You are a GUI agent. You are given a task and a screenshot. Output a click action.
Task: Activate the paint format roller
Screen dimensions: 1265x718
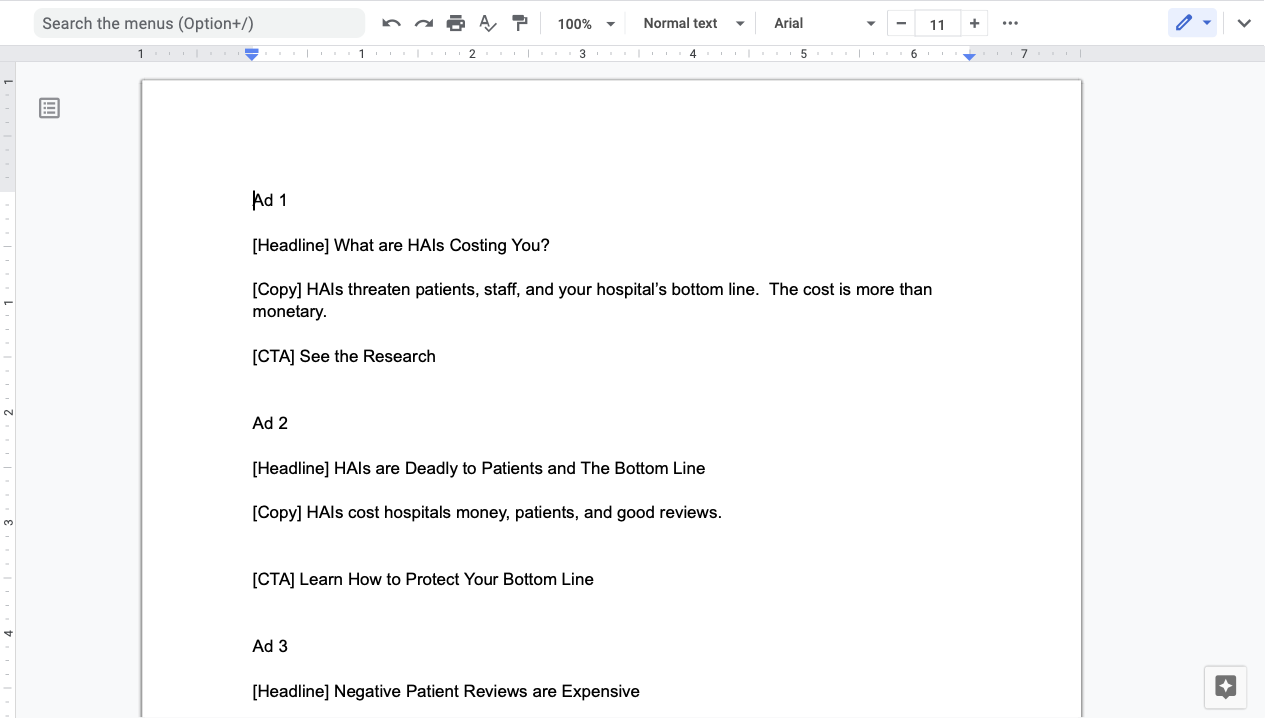pos(520,23)
